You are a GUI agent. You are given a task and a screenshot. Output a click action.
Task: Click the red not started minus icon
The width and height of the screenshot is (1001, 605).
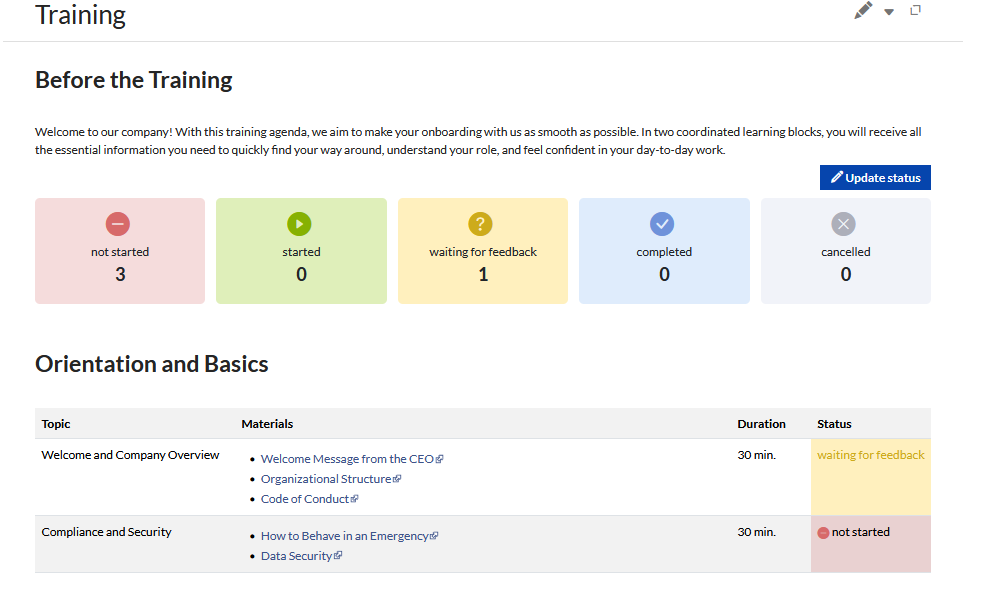click(118, 224)
